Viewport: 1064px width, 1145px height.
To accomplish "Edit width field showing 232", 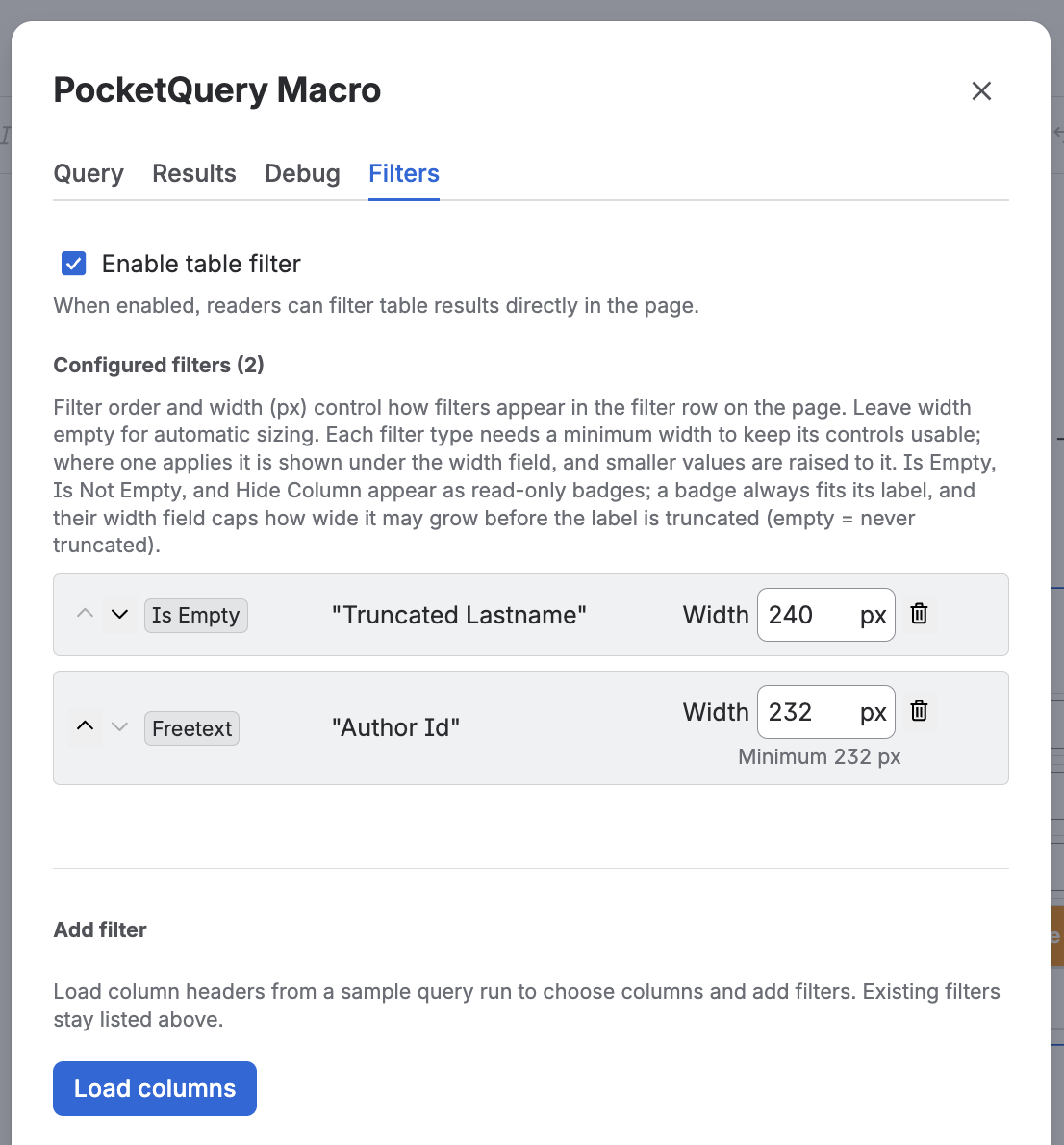I will 826,712.
